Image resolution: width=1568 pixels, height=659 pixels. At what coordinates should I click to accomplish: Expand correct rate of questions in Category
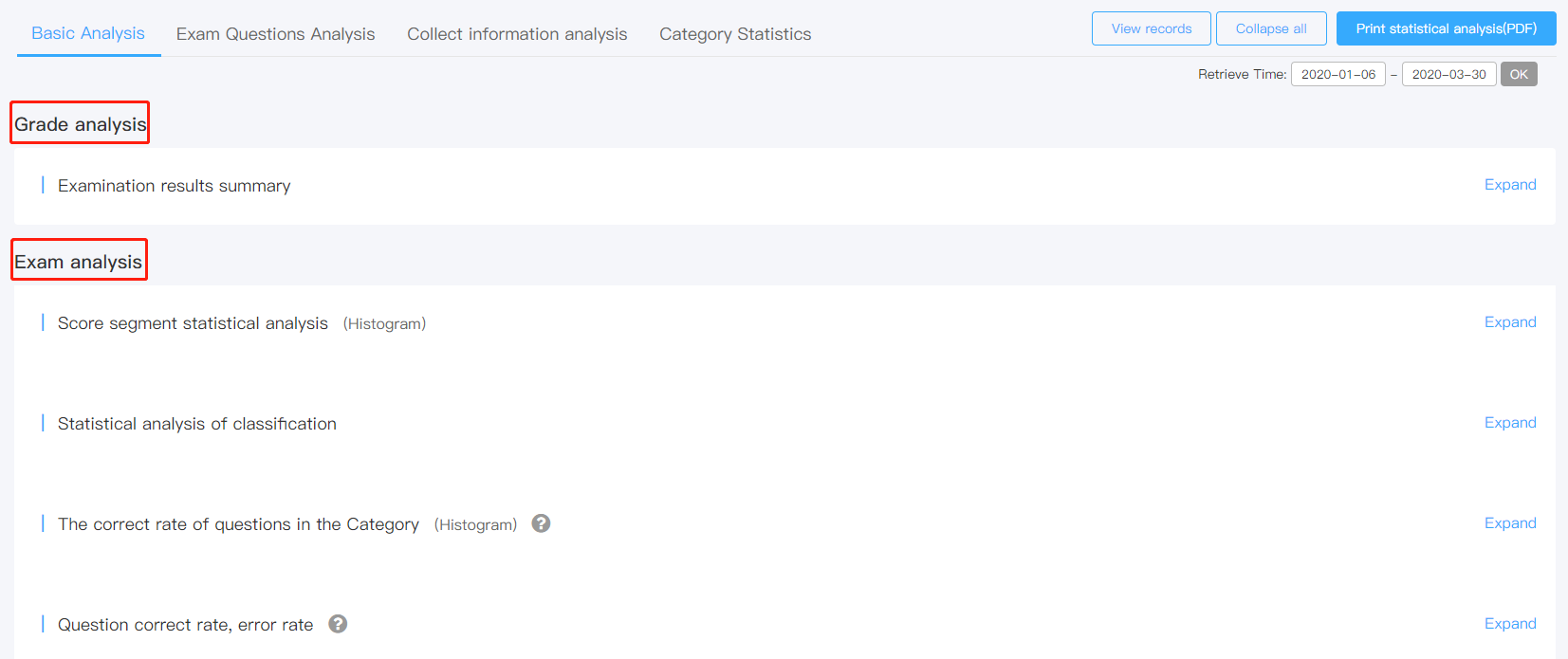(x=1510, y=523)
